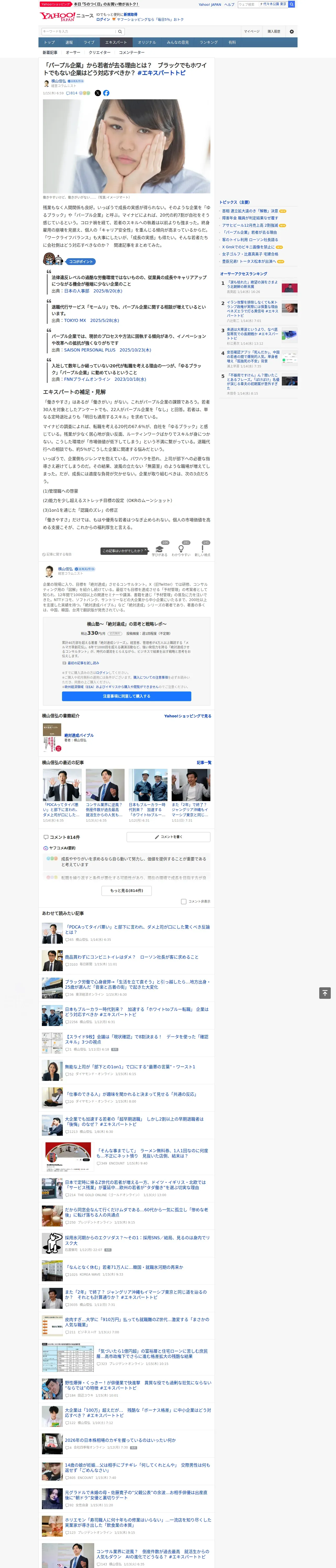Open the 客のトイレ利用 ローソン社長語る topic
336x1568 pixels.
250,240
